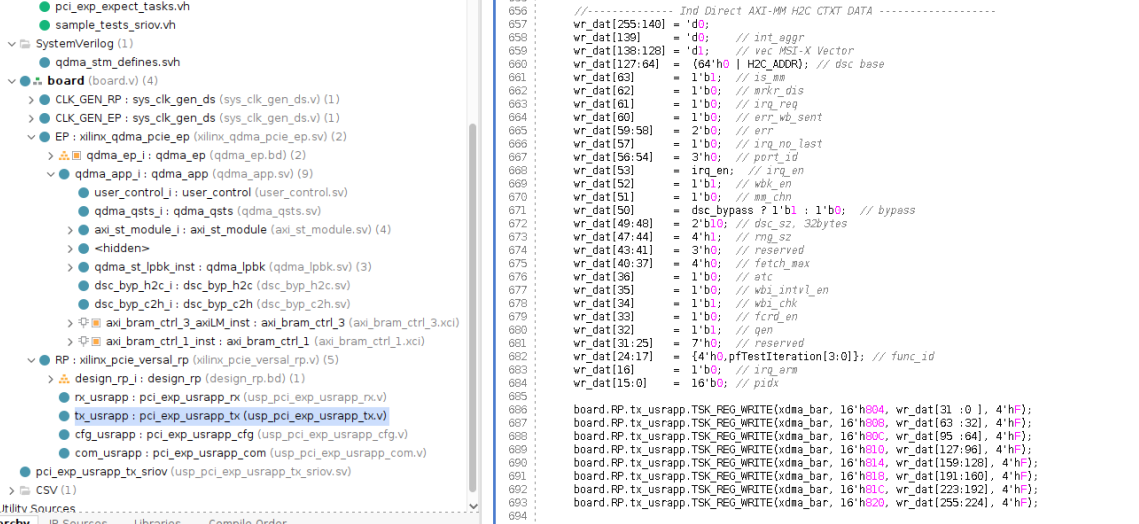
Task: Click the green dot icon of sample_tests_sriov.vh
Action: tap(44, 24)
